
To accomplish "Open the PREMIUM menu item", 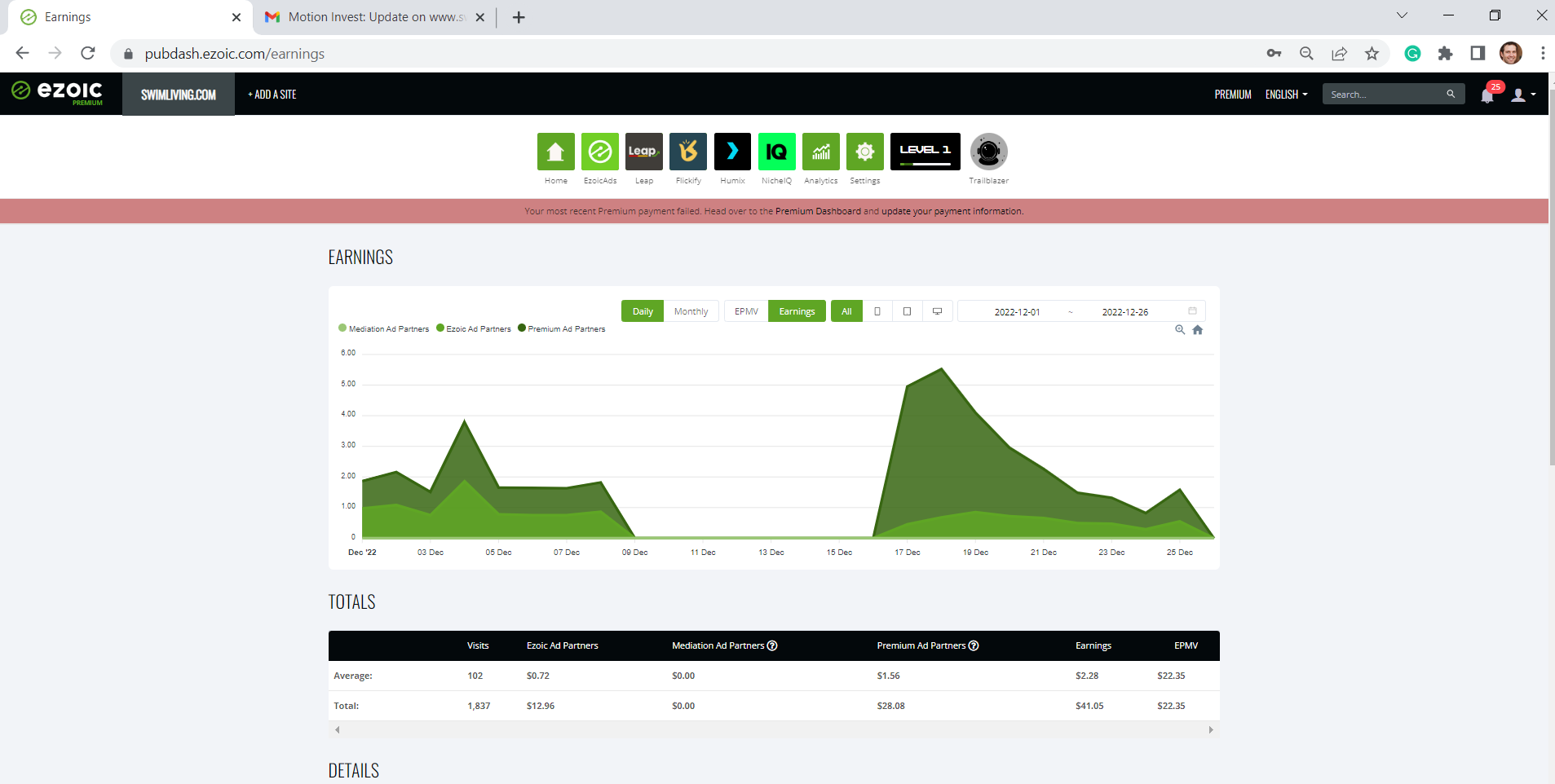I will click(1232, 95).
